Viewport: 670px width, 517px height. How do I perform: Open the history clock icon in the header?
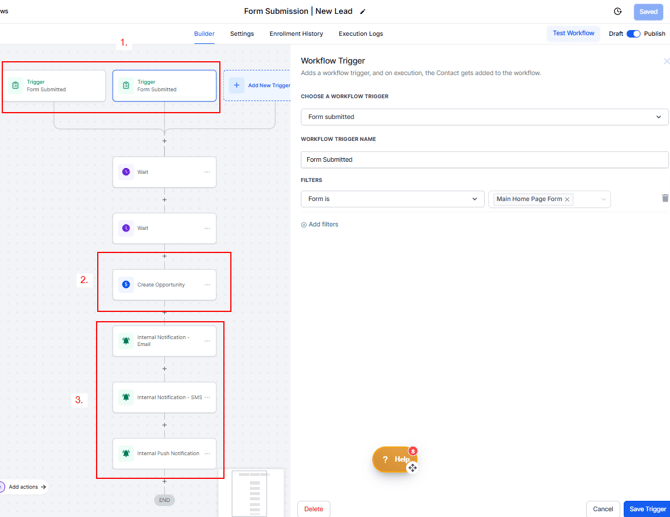(617, 12)
